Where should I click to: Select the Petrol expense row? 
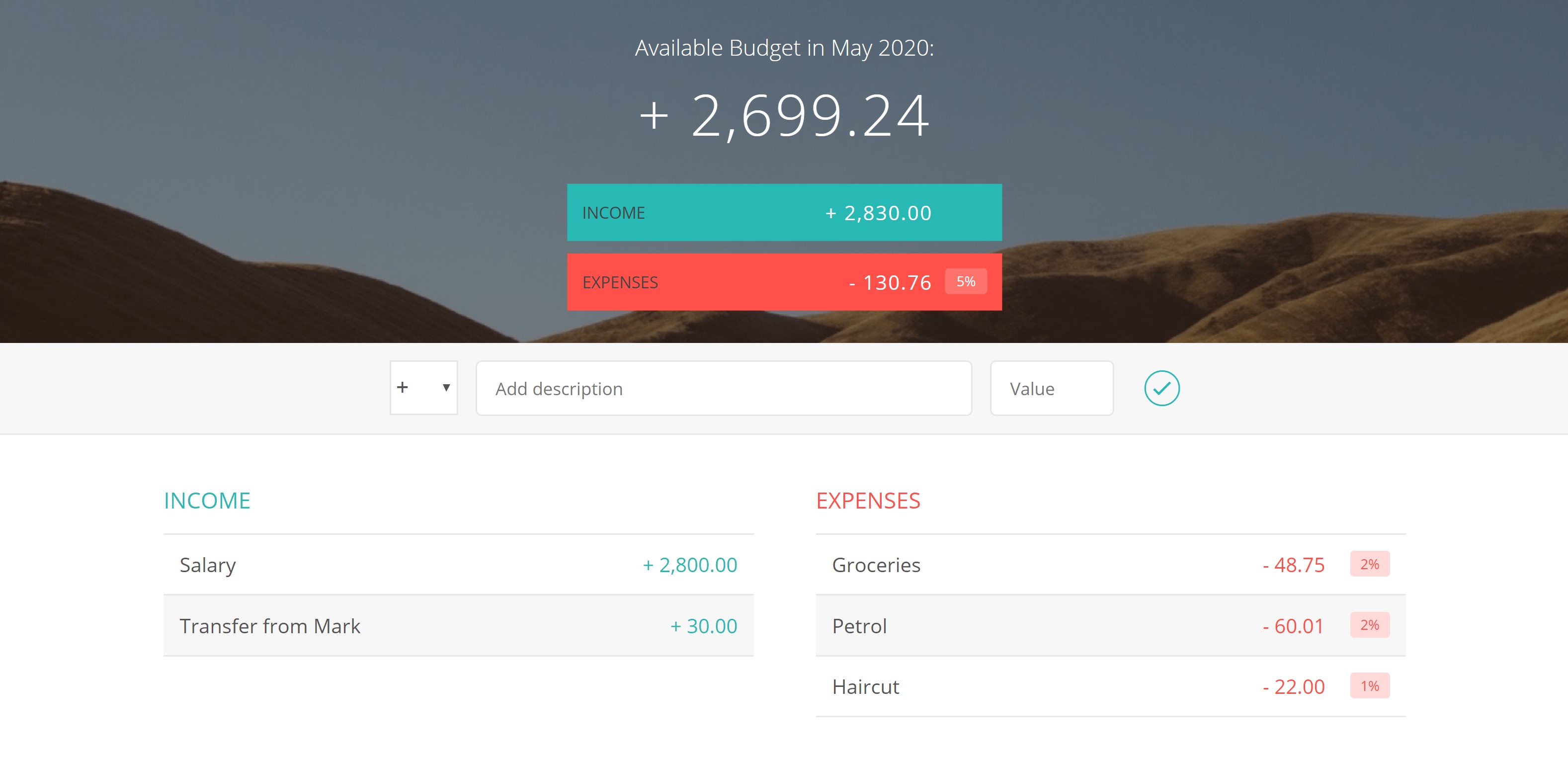[1111, 626]
